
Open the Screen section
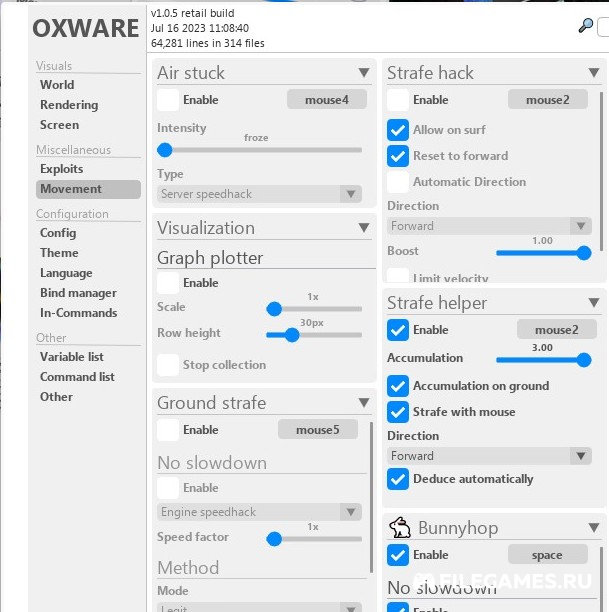tap(59, 125)
